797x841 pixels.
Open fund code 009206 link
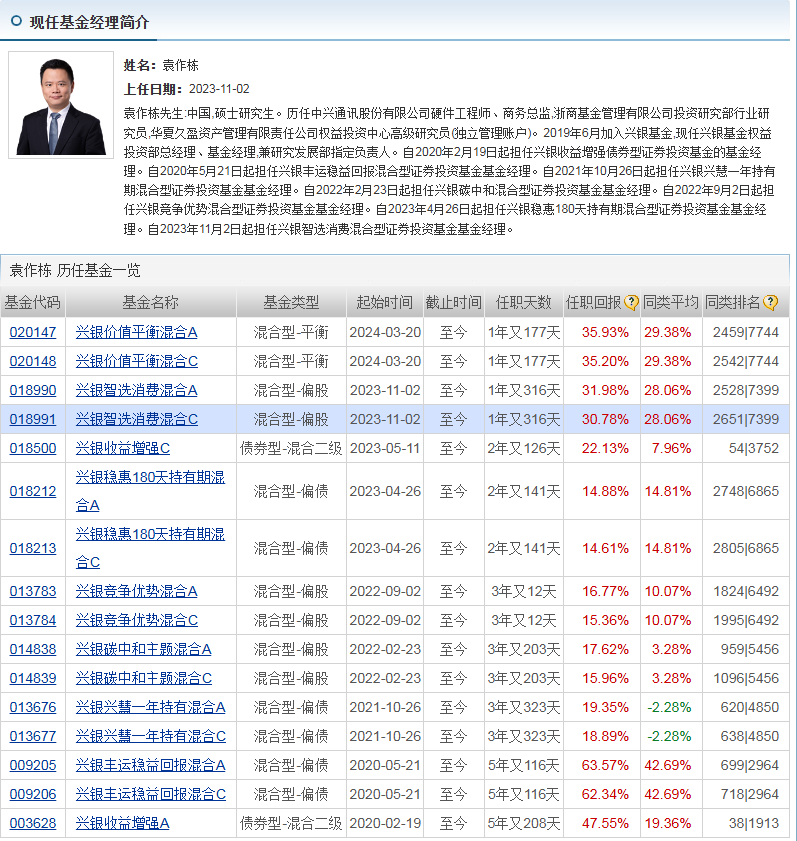click(x=33, y=794)
